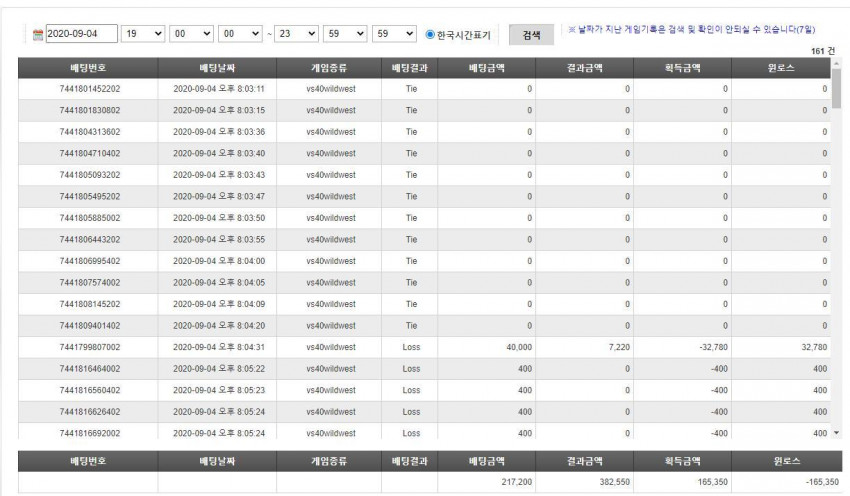
Task: Click the 7-day notice text link
Action: click(x=692, y=30)
